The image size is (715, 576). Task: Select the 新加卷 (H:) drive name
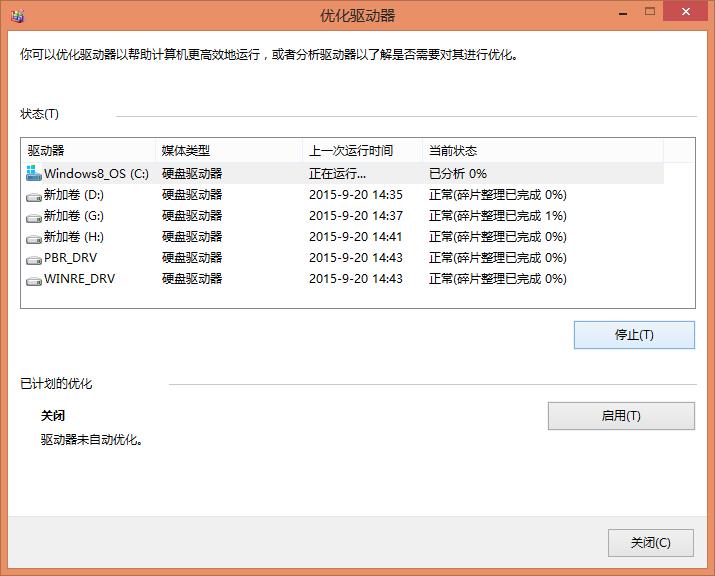point(74,237)
